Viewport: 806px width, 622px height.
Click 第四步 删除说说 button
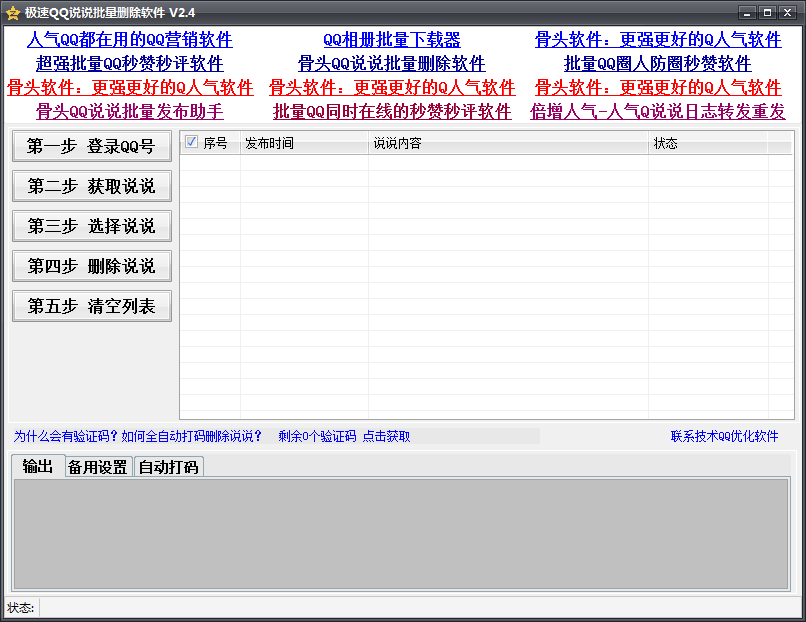[91, 266]
